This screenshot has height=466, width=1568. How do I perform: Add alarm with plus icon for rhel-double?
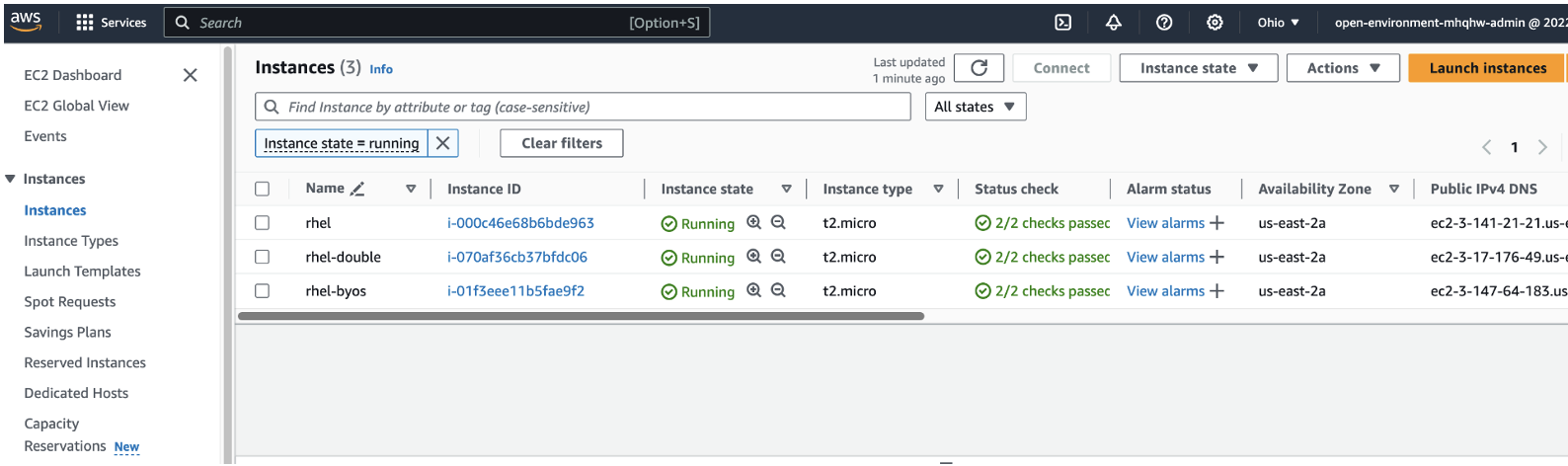pyautogui.click(x=1216, y=257)
